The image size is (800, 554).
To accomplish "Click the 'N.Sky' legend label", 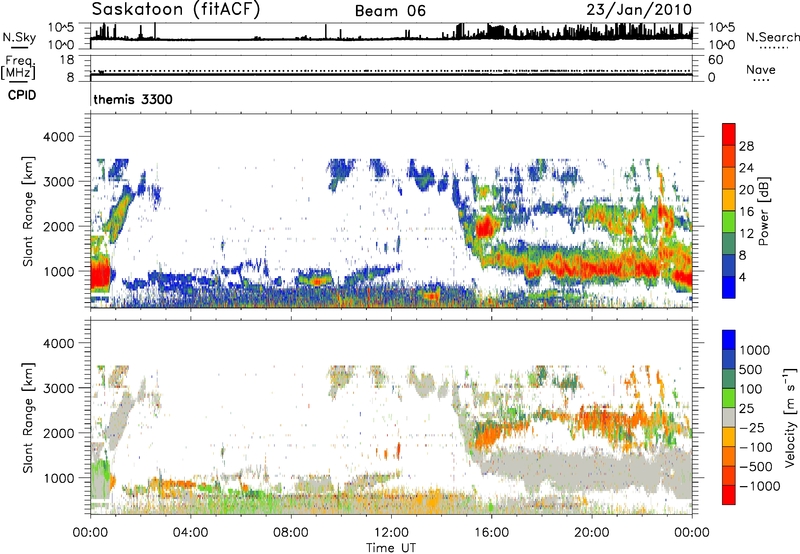I will [19, 37].
